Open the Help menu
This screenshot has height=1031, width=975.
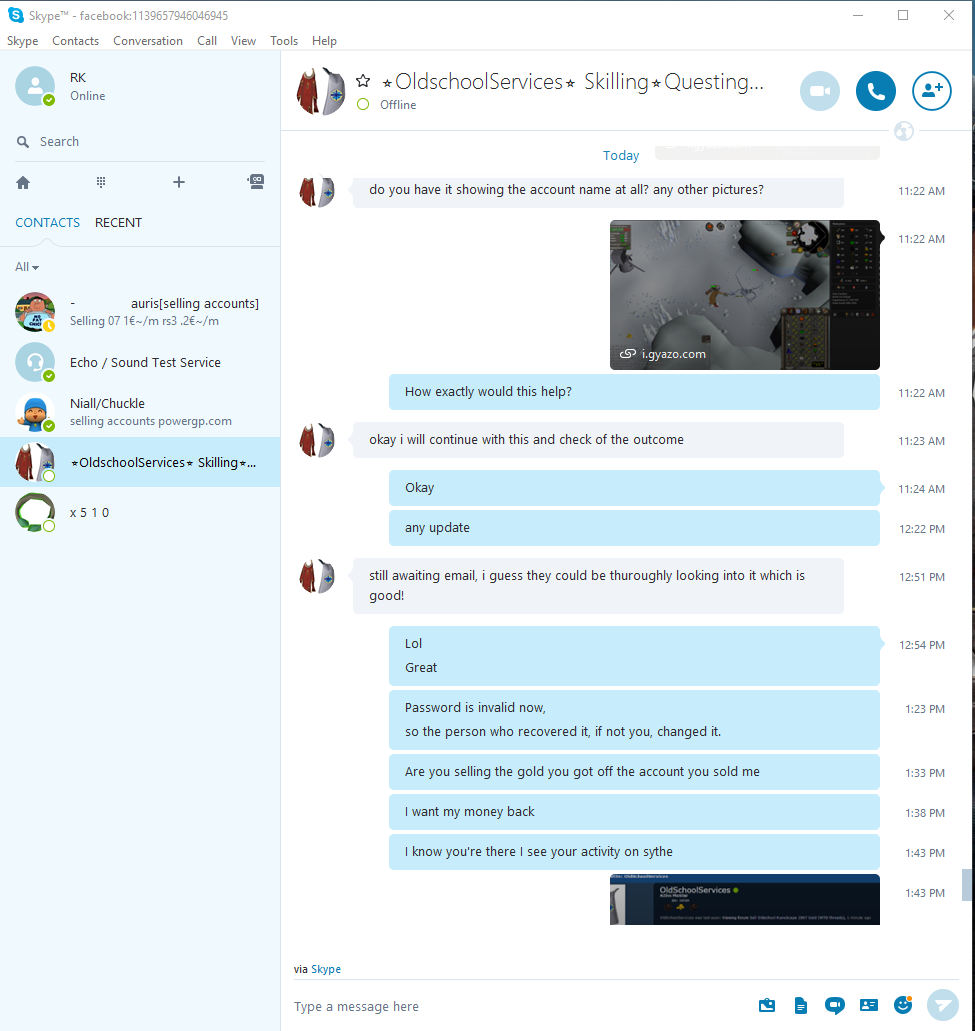pos(324,41)
